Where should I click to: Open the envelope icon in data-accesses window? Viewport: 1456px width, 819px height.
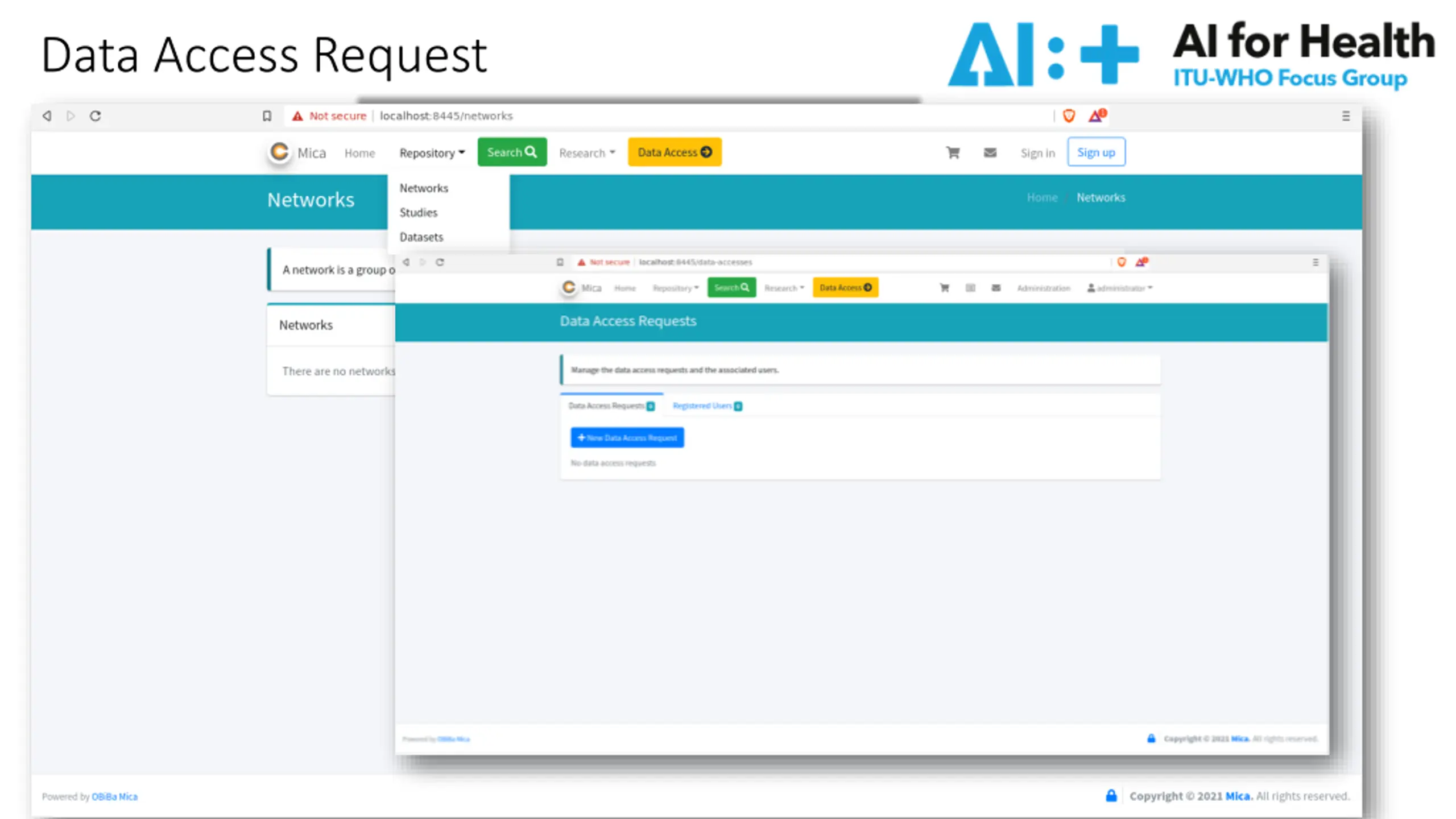pyautogui.click(x=996, y=288)
